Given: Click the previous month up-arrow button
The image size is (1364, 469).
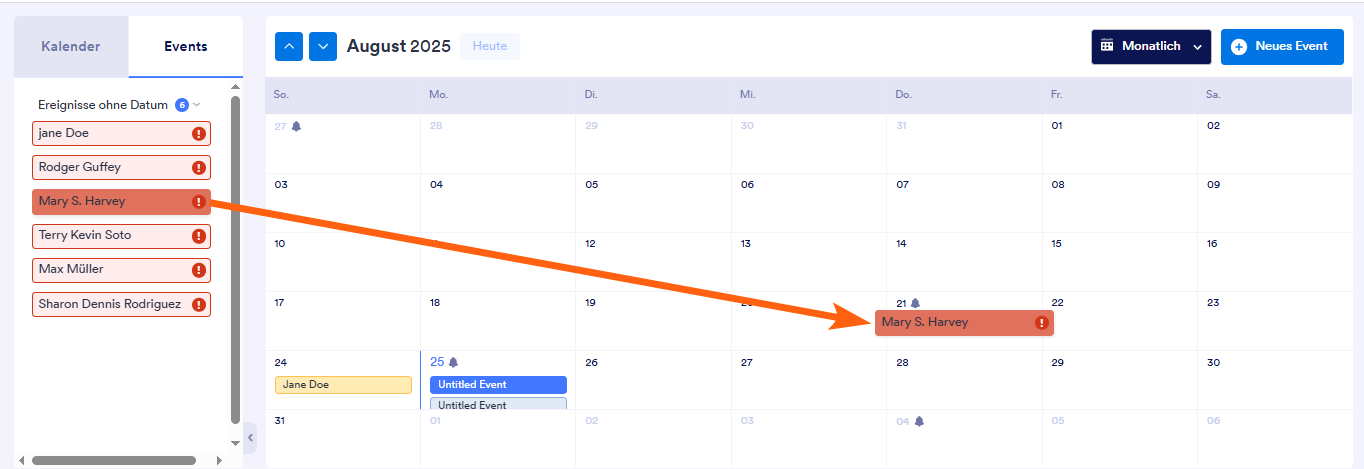Looking at the screenshot, I should pos(289,46).
